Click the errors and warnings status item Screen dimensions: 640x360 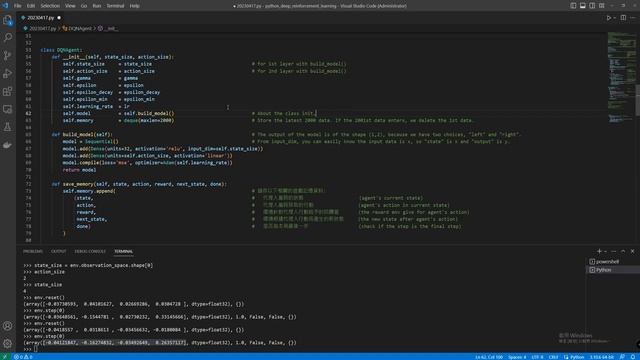pos(23,357)
